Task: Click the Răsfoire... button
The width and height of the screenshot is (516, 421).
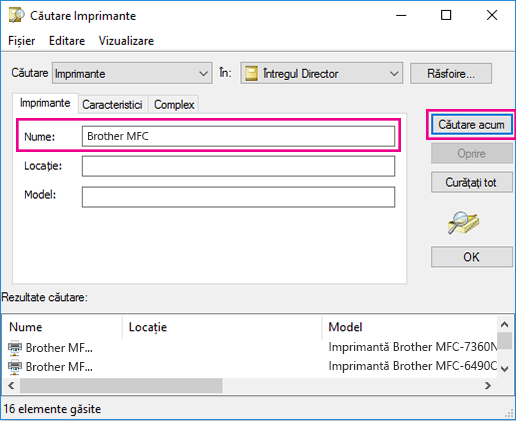Action: click(451, 73)
